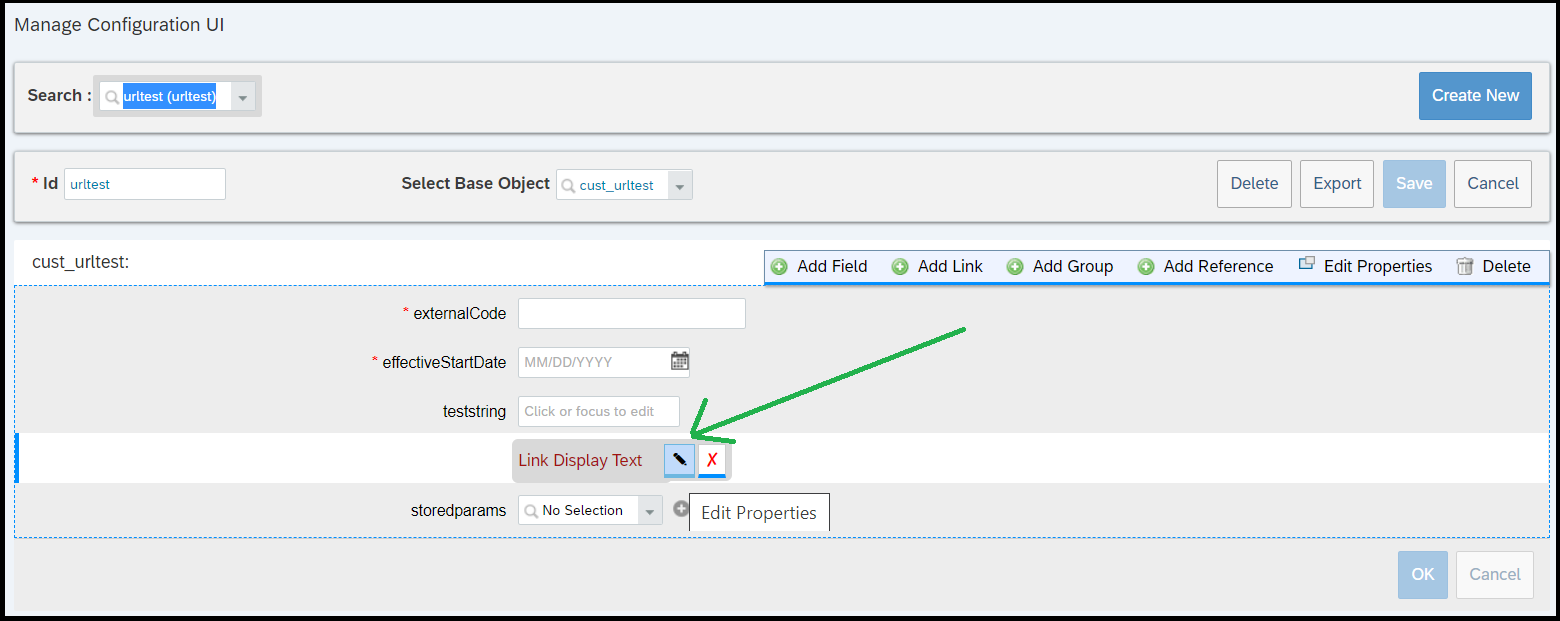Screen dimensions: 1560x621
Task: Click the Save button
Action: [1414, 184]
